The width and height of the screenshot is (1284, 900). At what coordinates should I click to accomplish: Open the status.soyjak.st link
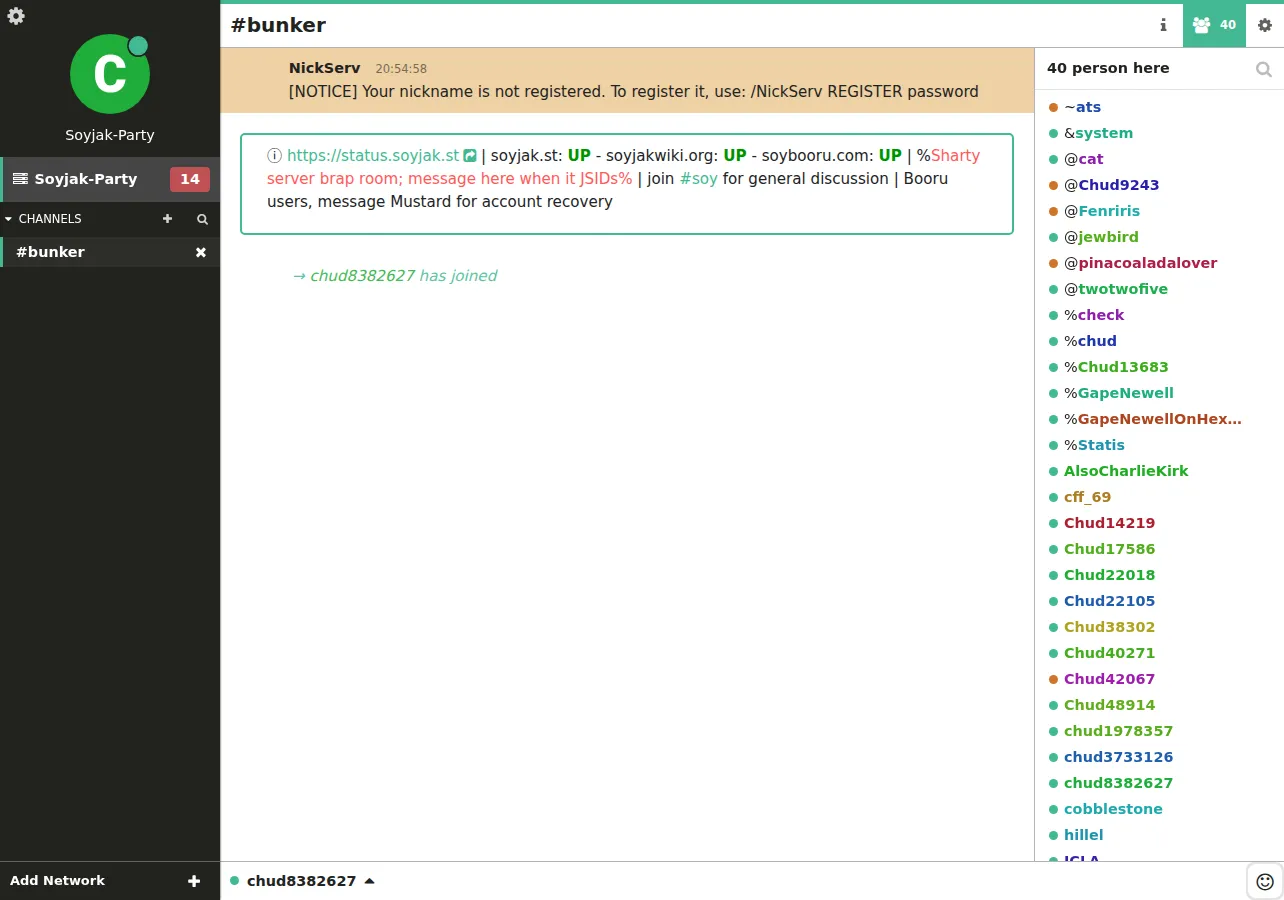(x=373, y=155)
